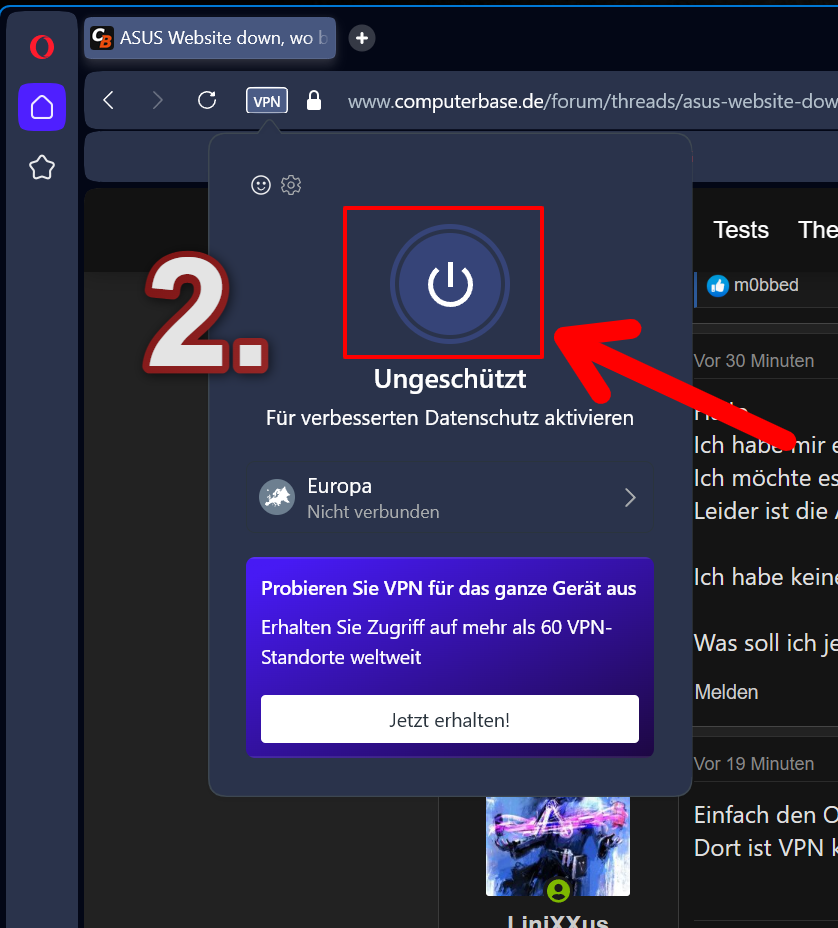Click the Europa map icon
838x928 pixels.
click(277, 497)
